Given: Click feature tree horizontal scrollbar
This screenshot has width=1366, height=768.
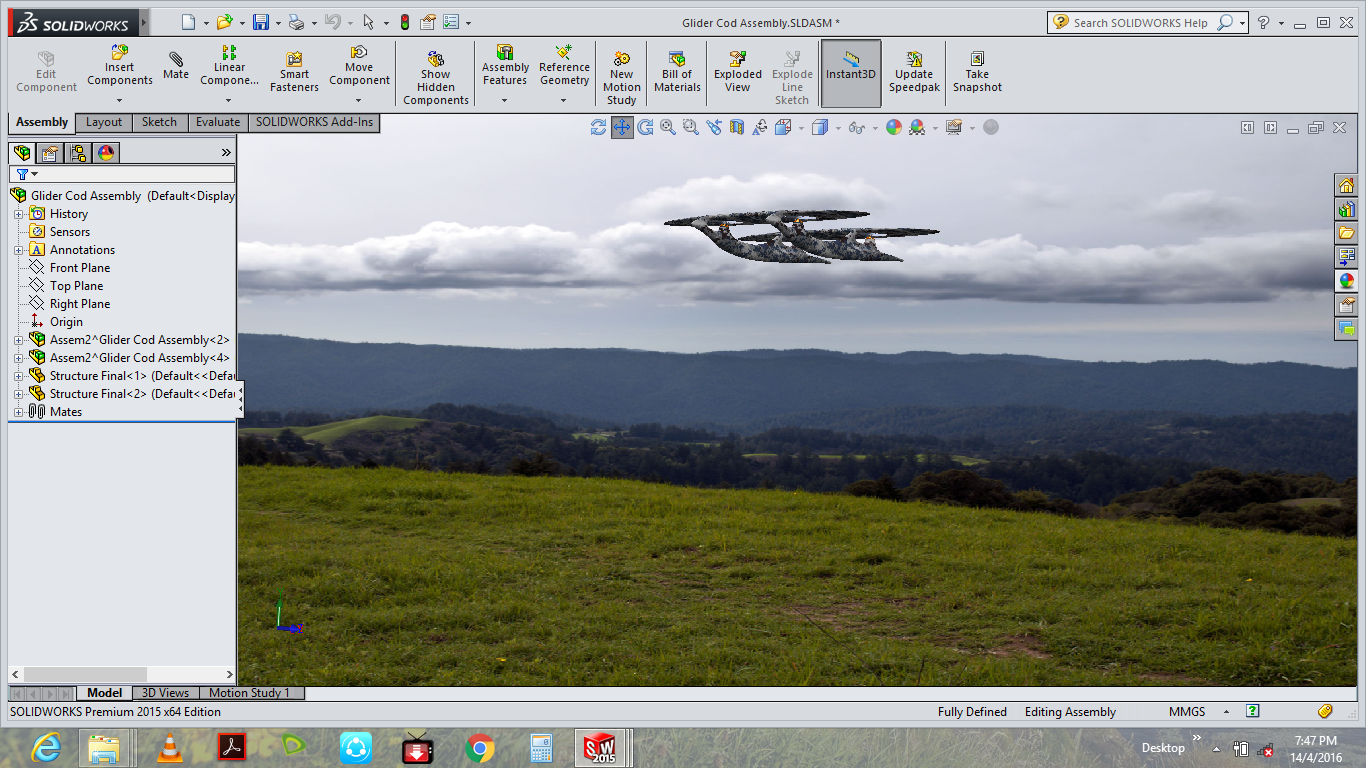Looking at the screenshot, I should click(85, 675).
